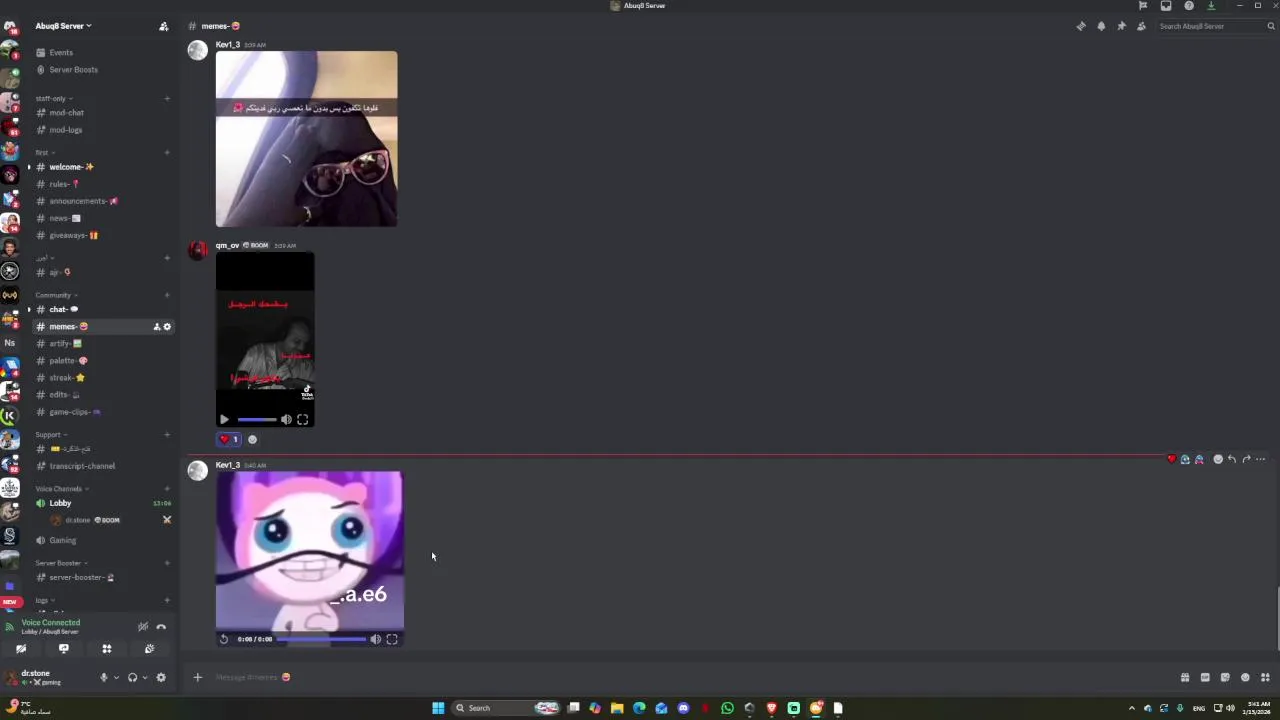Open the GIF picker

[1205, 677]
